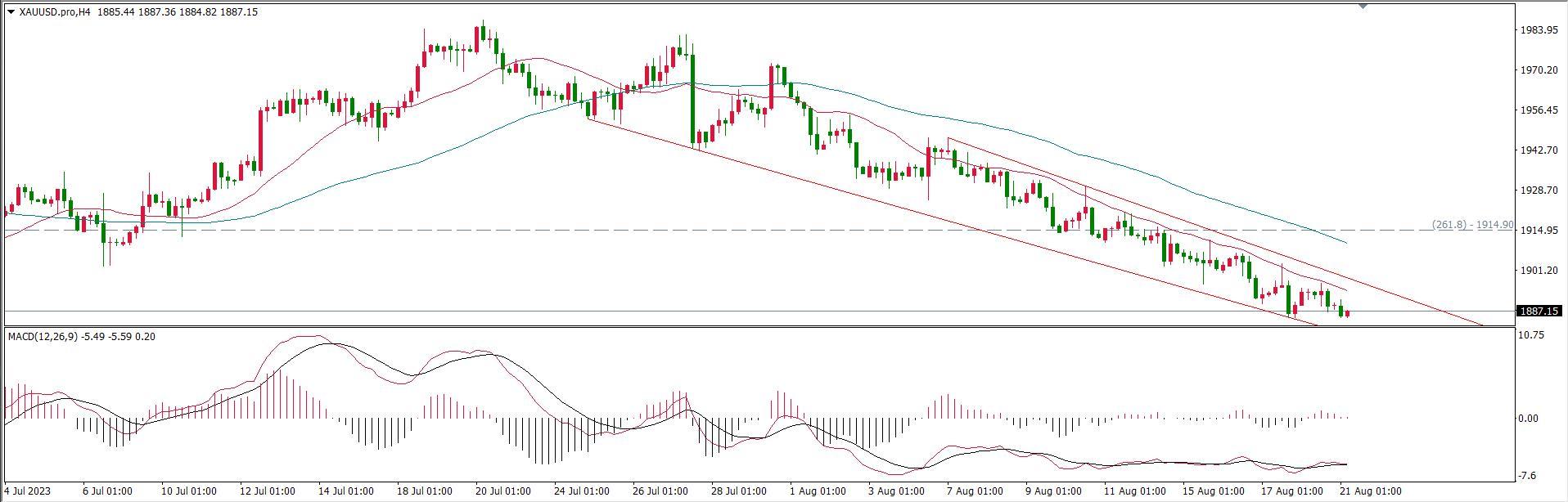Open the dropdown arrow beside XAUUSD.pro,H4

pos(11,12)
